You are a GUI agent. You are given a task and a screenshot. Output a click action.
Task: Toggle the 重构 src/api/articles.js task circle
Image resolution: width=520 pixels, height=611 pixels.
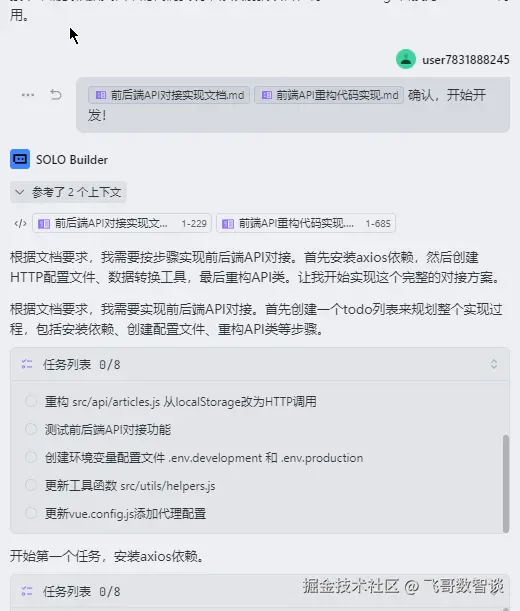[31, 401]
